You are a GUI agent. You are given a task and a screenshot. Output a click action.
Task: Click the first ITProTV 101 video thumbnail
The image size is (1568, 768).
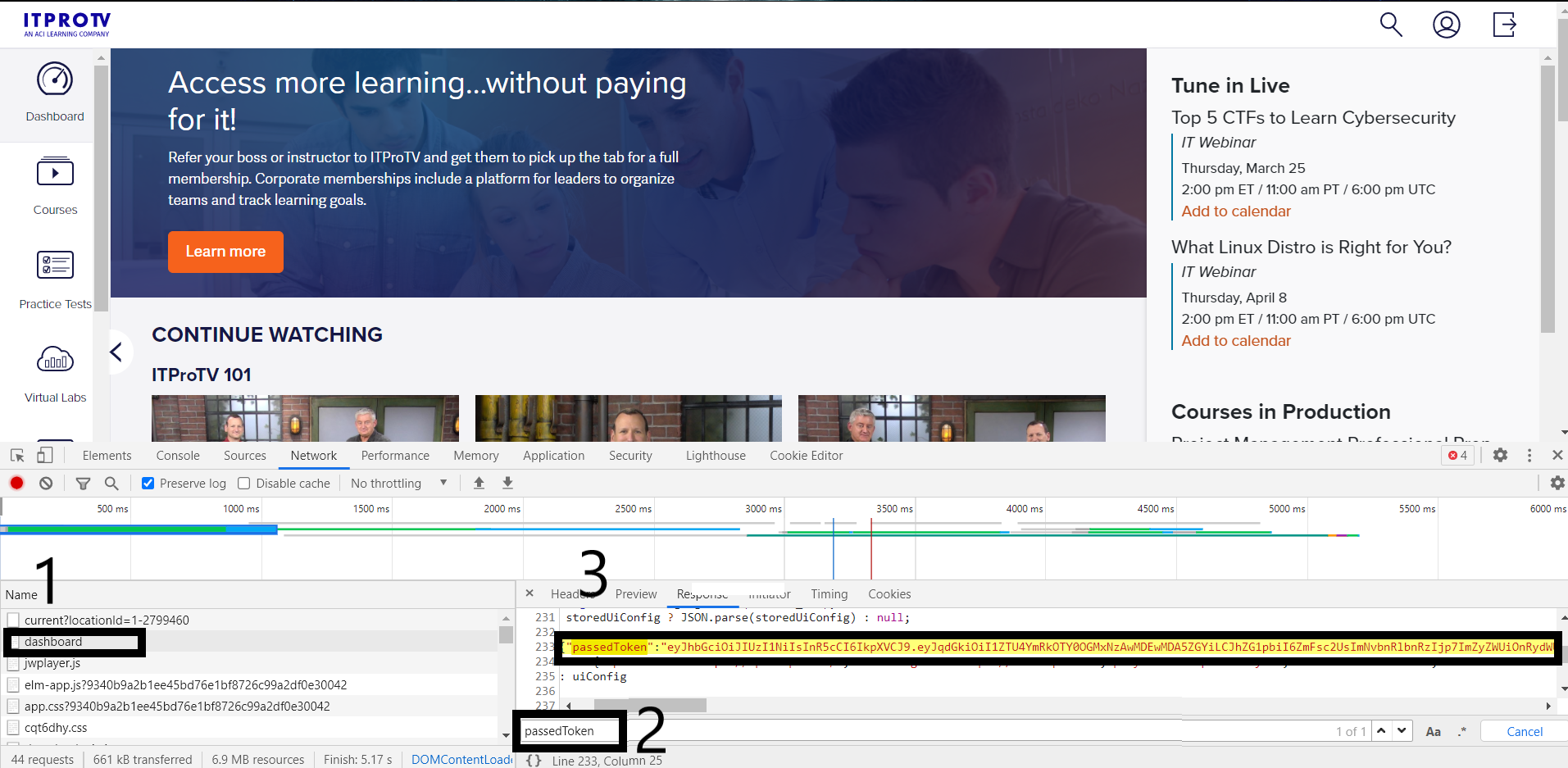305,419
